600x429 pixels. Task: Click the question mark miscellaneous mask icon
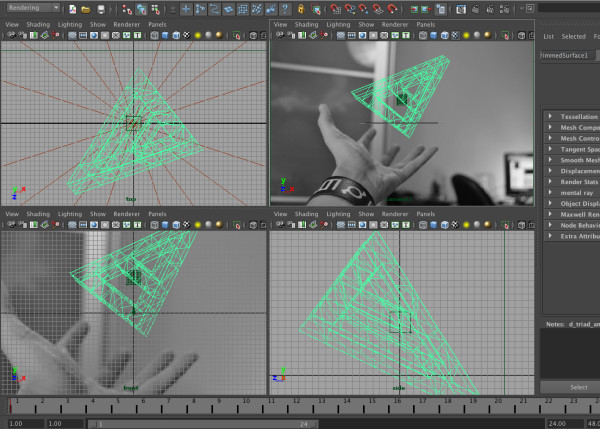point(285,9)
